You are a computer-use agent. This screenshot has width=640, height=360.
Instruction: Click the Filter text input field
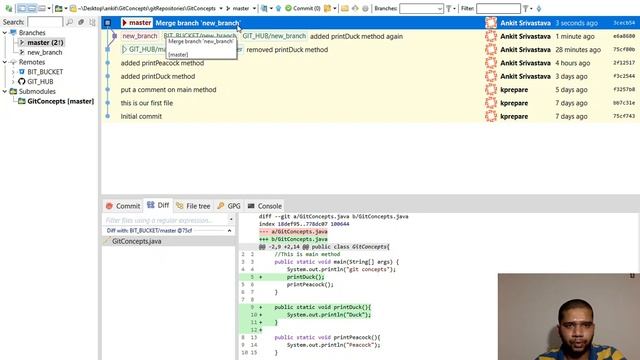click(498, 9)
